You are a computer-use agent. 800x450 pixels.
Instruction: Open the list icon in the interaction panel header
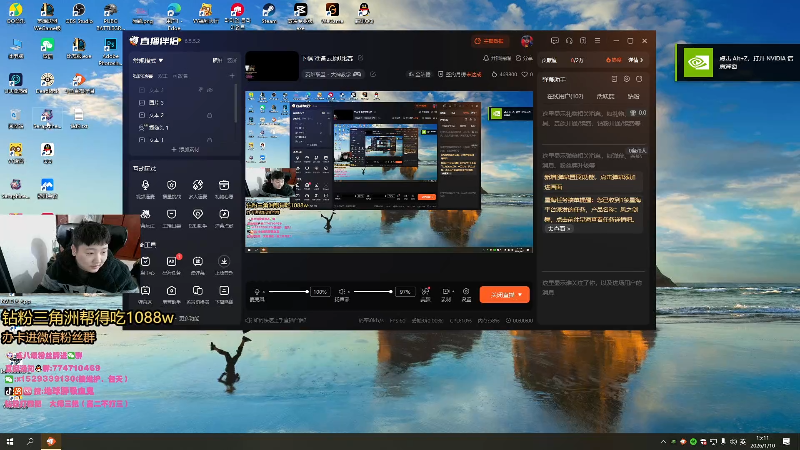pyautogui.click(x=614, y=79)
